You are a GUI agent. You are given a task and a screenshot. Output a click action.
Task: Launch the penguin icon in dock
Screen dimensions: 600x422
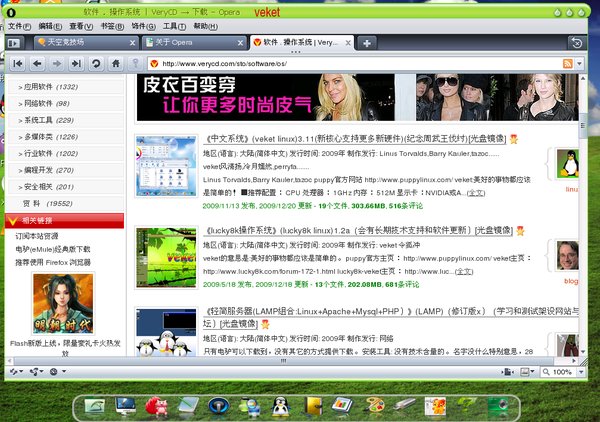pos(280,407)
